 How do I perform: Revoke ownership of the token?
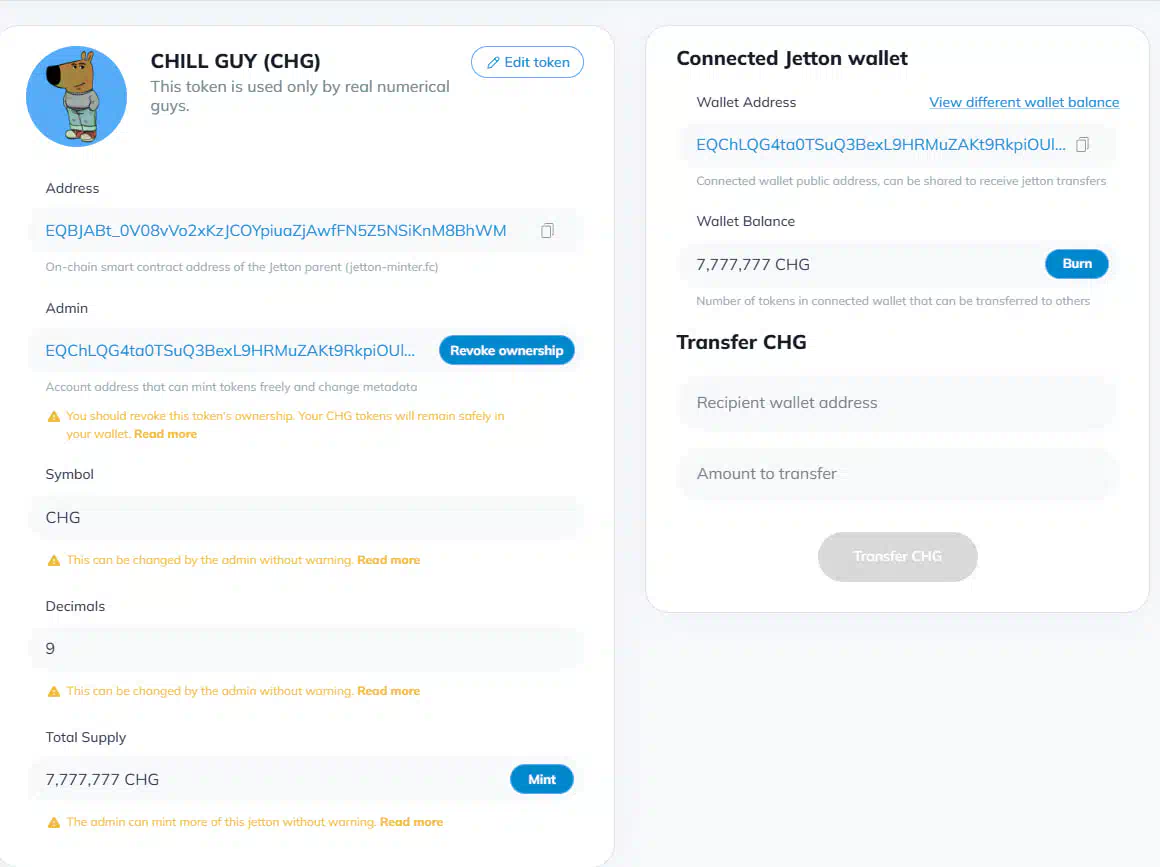[507, 351]
